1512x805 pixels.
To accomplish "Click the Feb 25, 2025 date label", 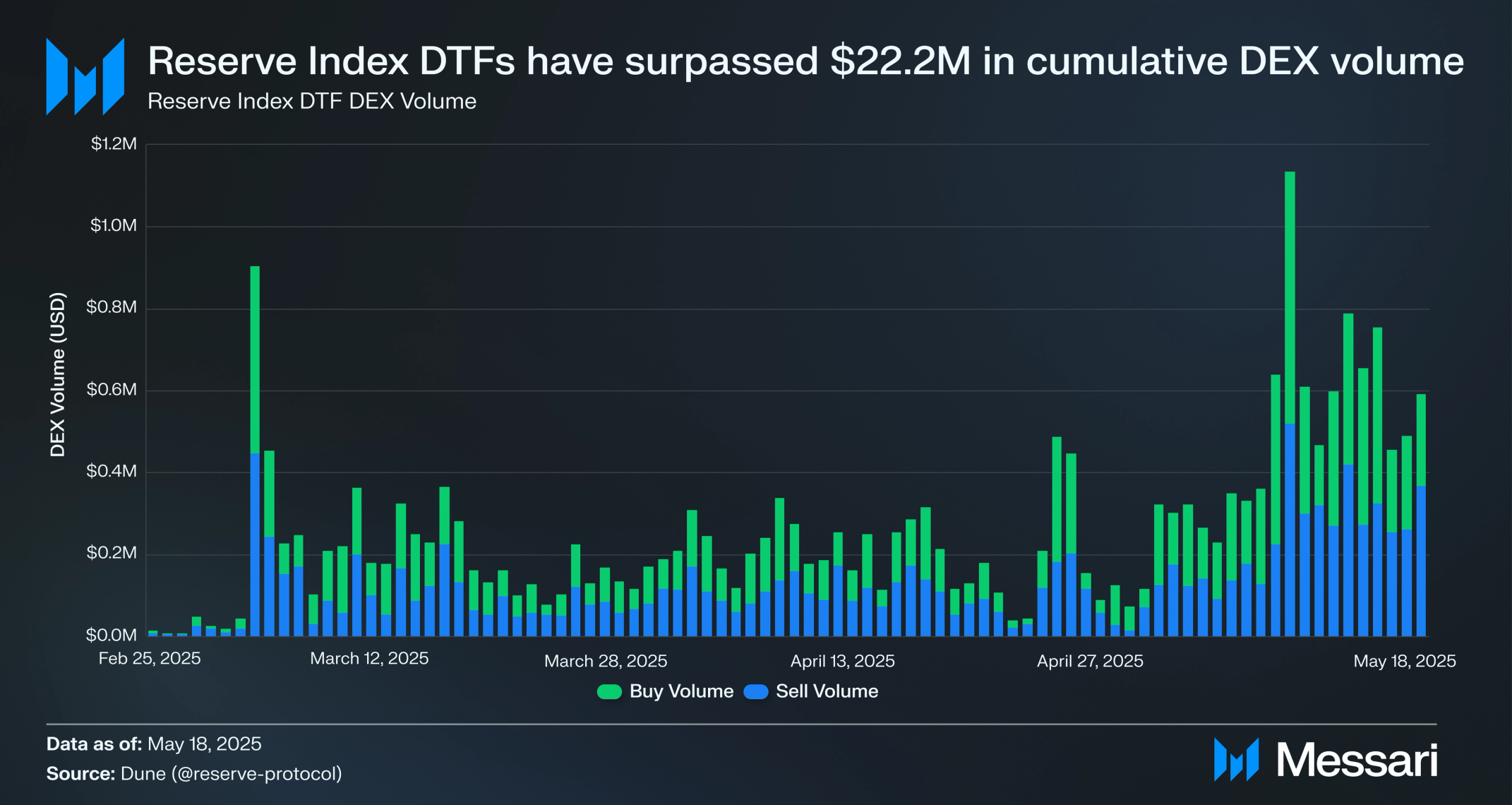I will 150,659.
